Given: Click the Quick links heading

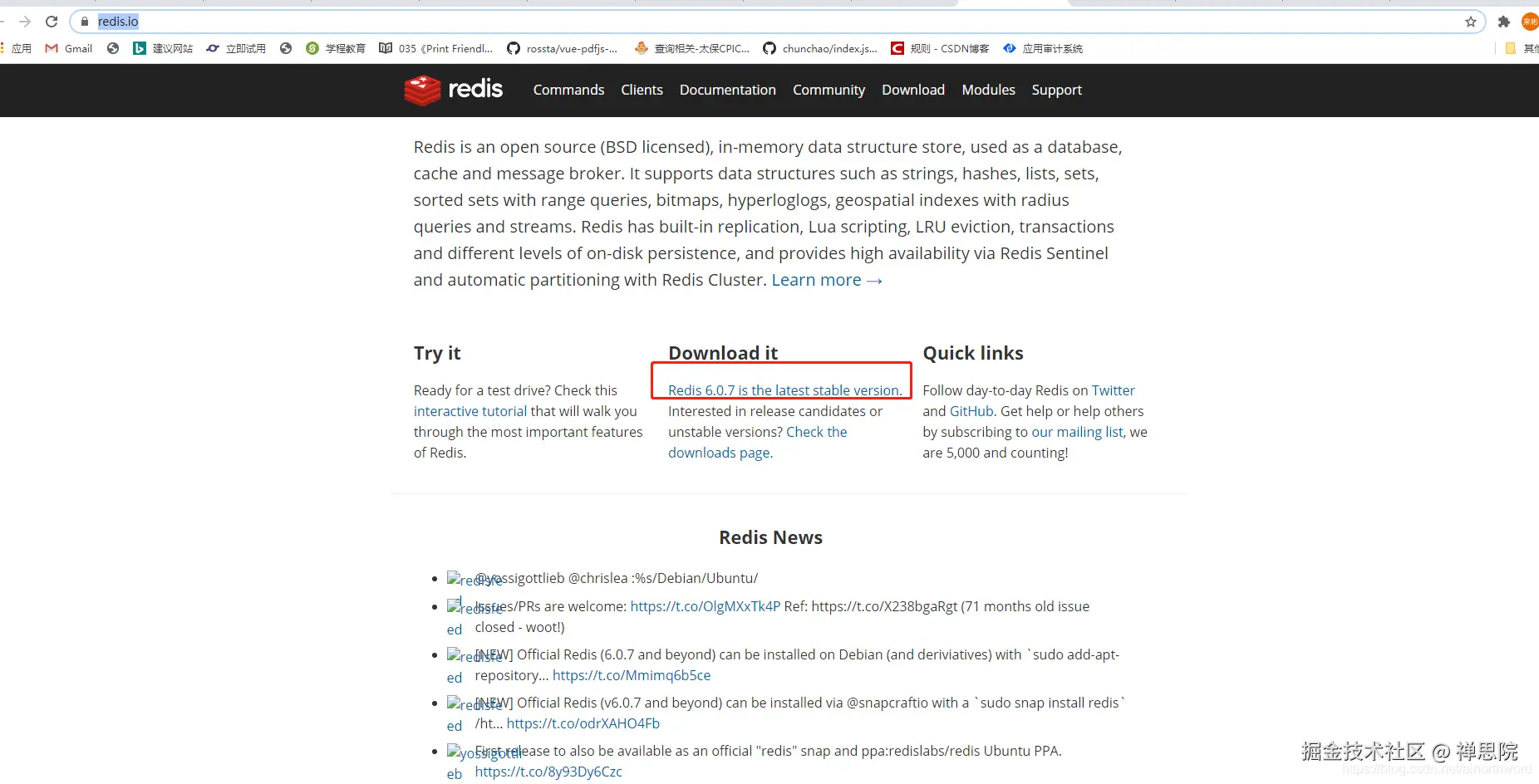Looking at the screenshot, I should [973, 353].
